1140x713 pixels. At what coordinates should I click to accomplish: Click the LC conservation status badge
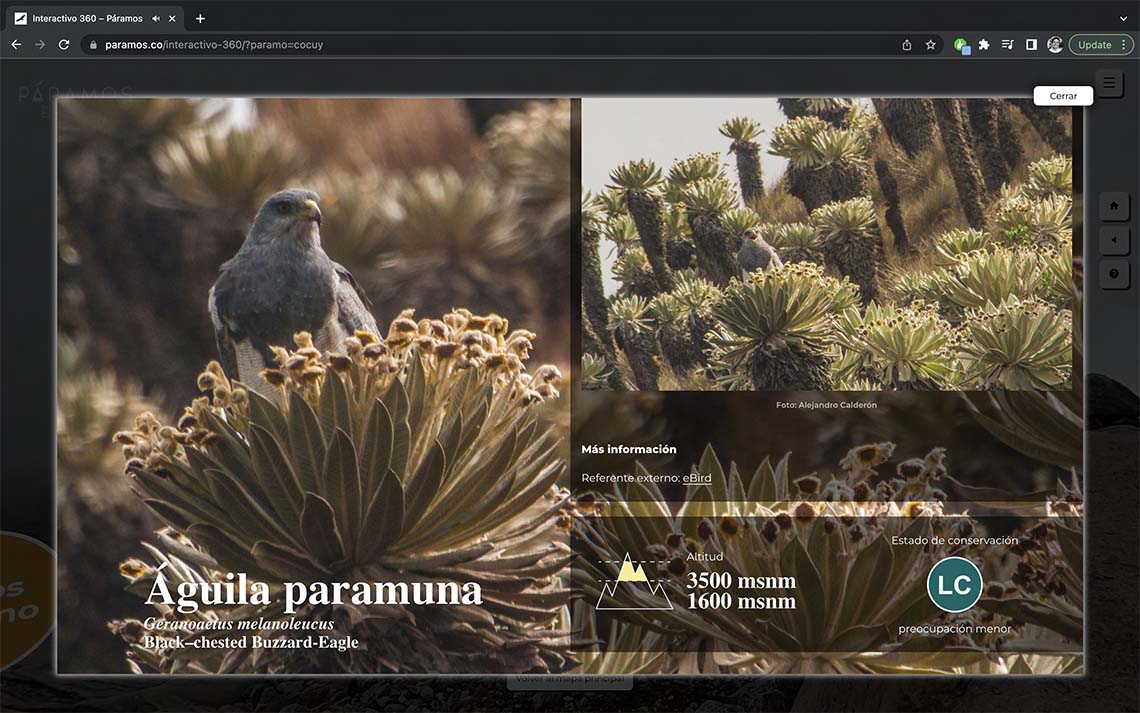(954, 585)
